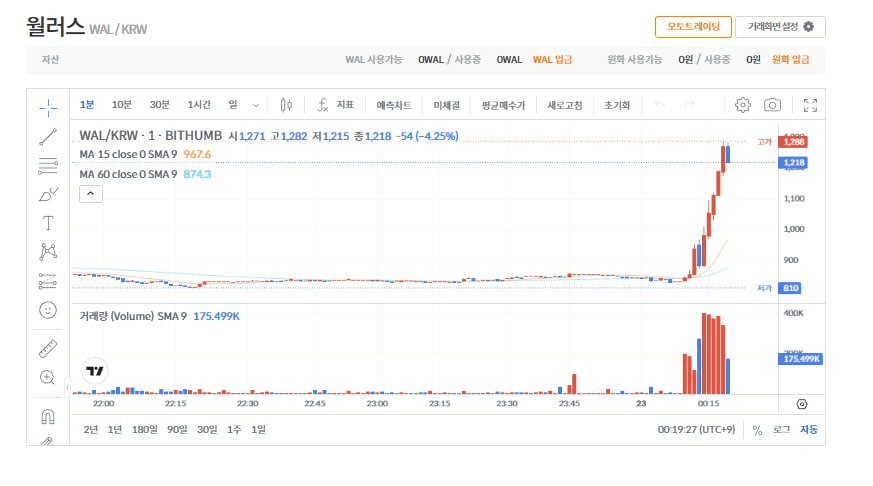The image size is (873, 486).
Task: Click the WAL 입금 link
Action: coord(552,60)
